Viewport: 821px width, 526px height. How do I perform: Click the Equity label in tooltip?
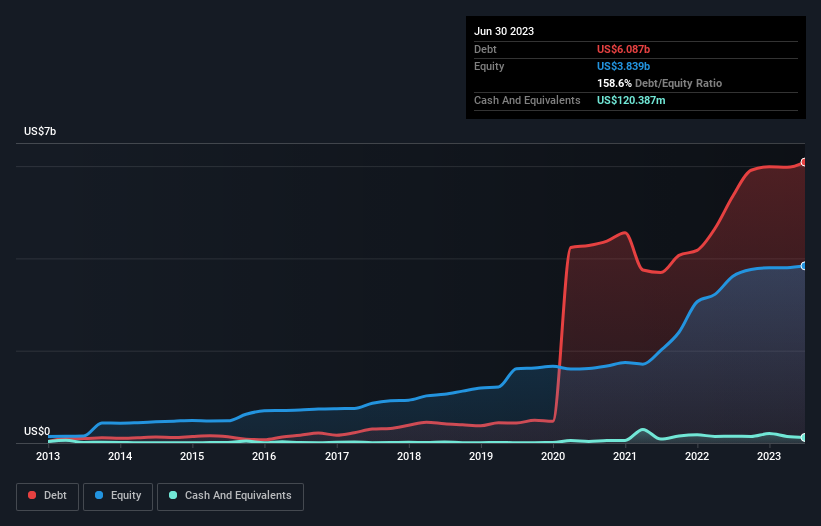[489, 66]
